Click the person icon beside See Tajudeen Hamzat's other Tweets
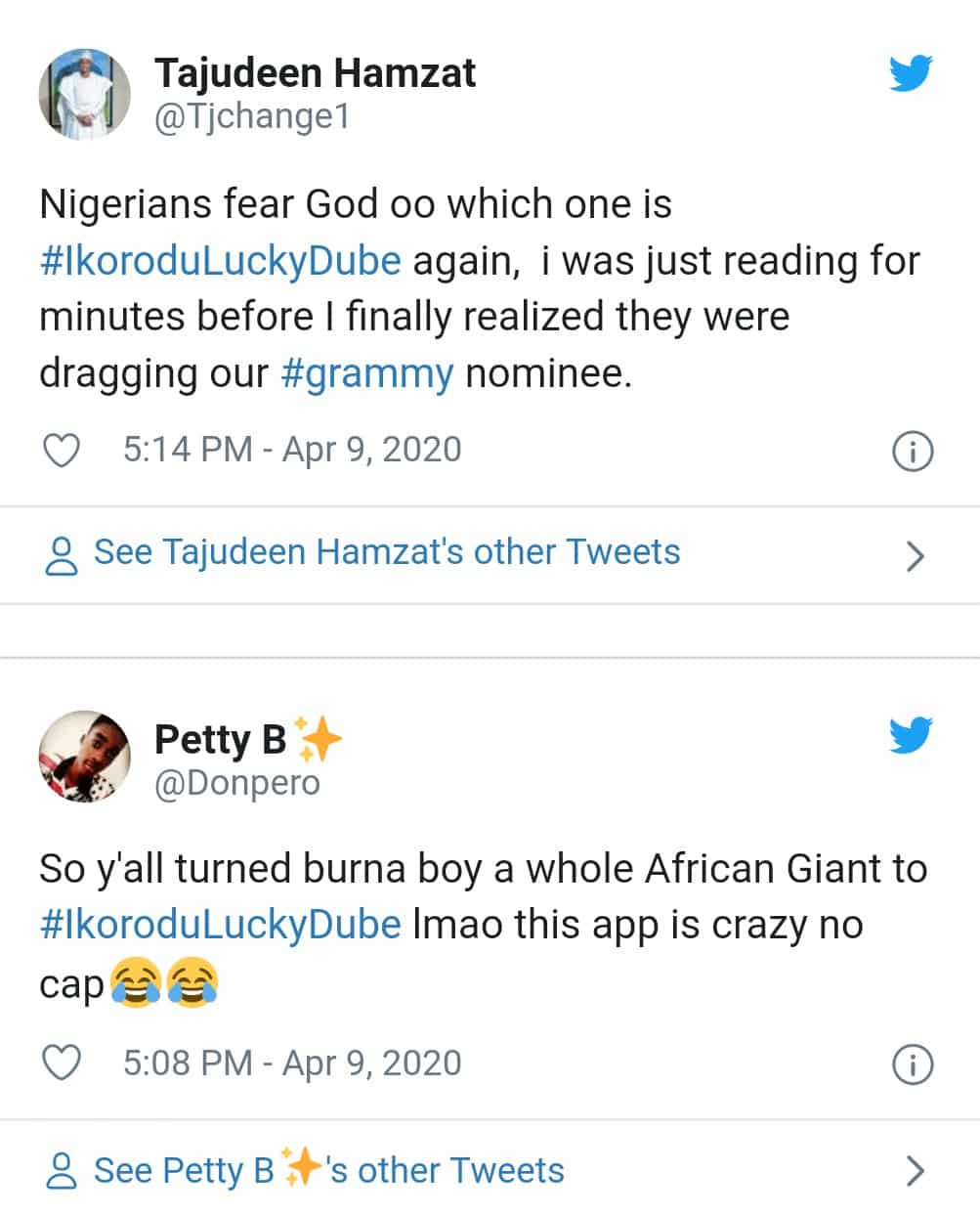This screenshot has height=1215, width=980. 63,554
